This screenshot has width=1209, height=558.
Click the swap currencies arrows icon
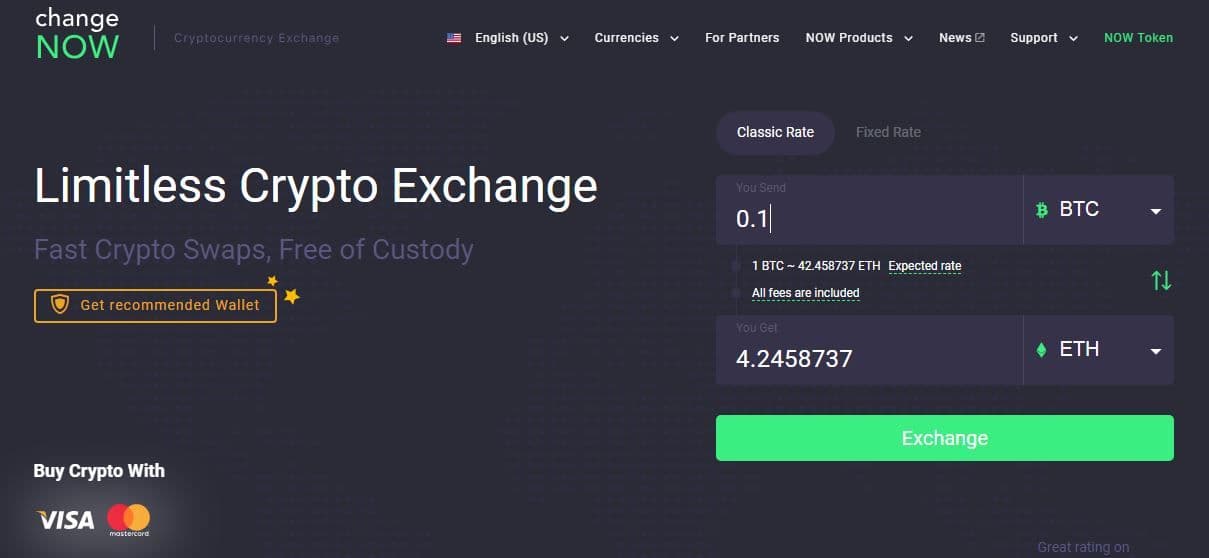click(1161, 280)
